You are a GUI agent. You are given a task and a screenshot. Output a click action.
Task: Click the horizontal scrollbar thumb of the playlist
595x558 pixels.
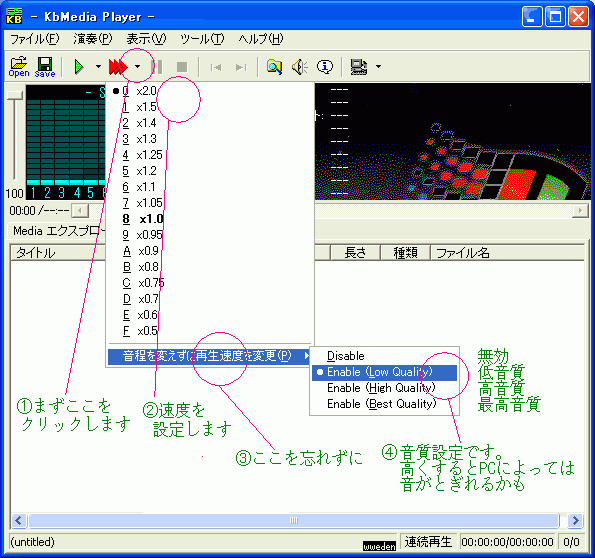pos(294,520)
